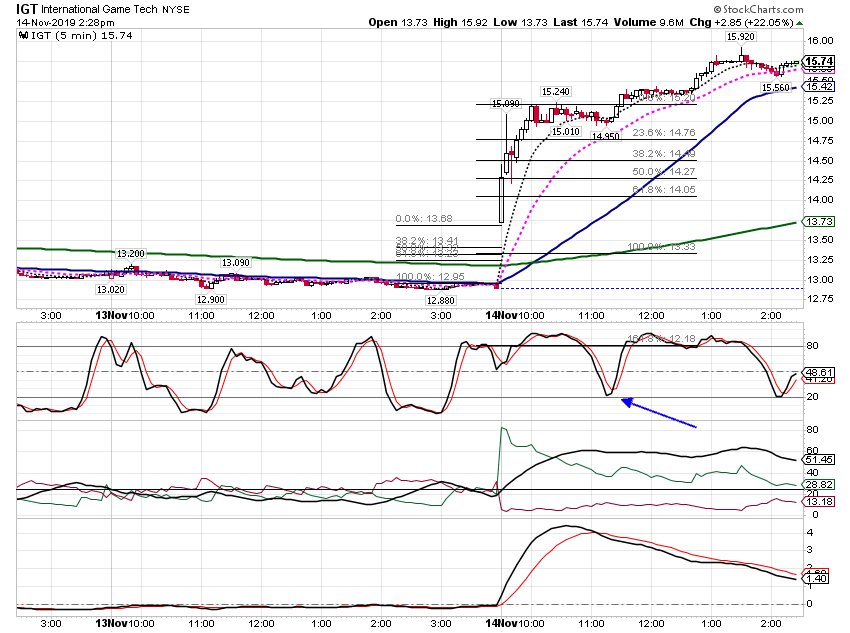Click the 100.0%: 12.95 Fibonacci label
This screenshot has width=850, height=633.
[x=430, y=276]
